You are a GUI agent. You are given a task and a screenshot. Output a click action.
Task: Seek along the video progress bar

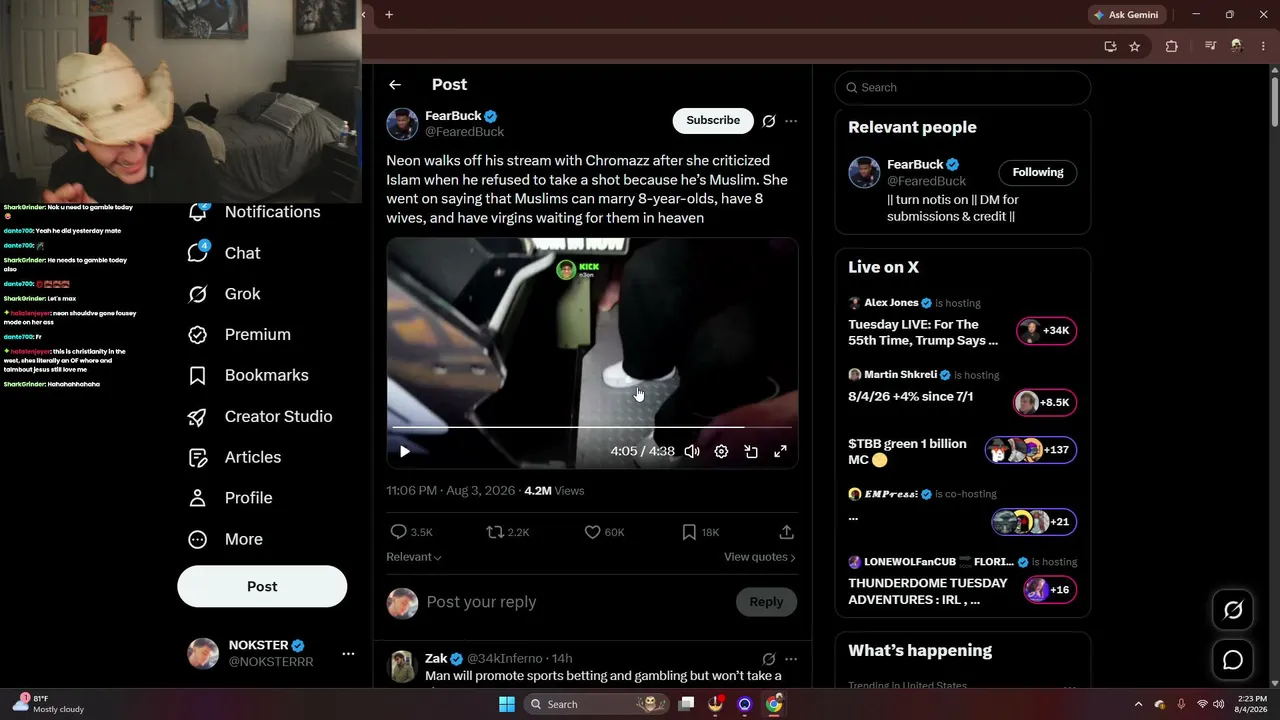pyautogui.click(x=592, y=427)
